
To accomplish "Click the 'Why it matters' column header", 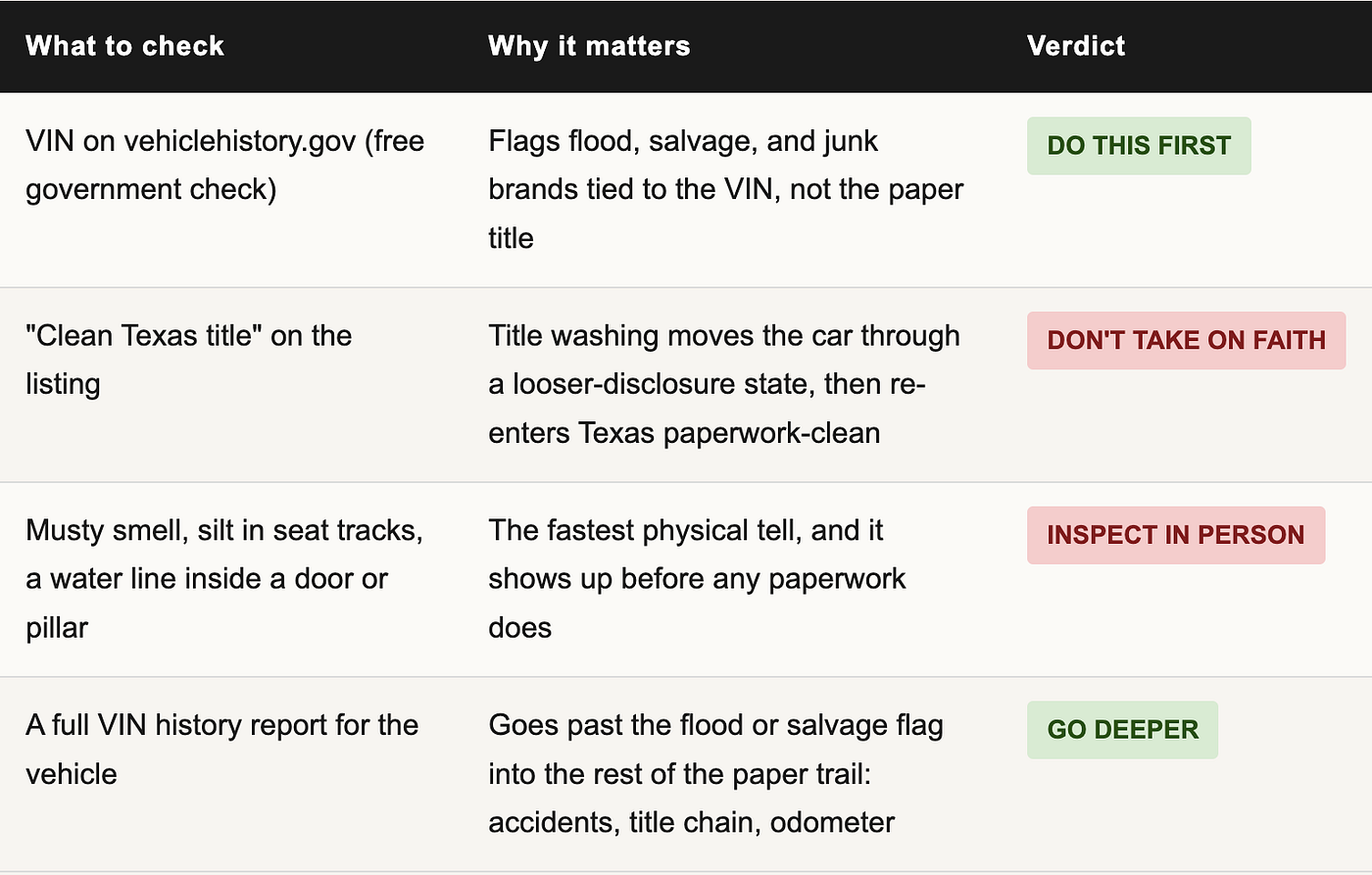I will pyautogui.click(x=589, y=46).
